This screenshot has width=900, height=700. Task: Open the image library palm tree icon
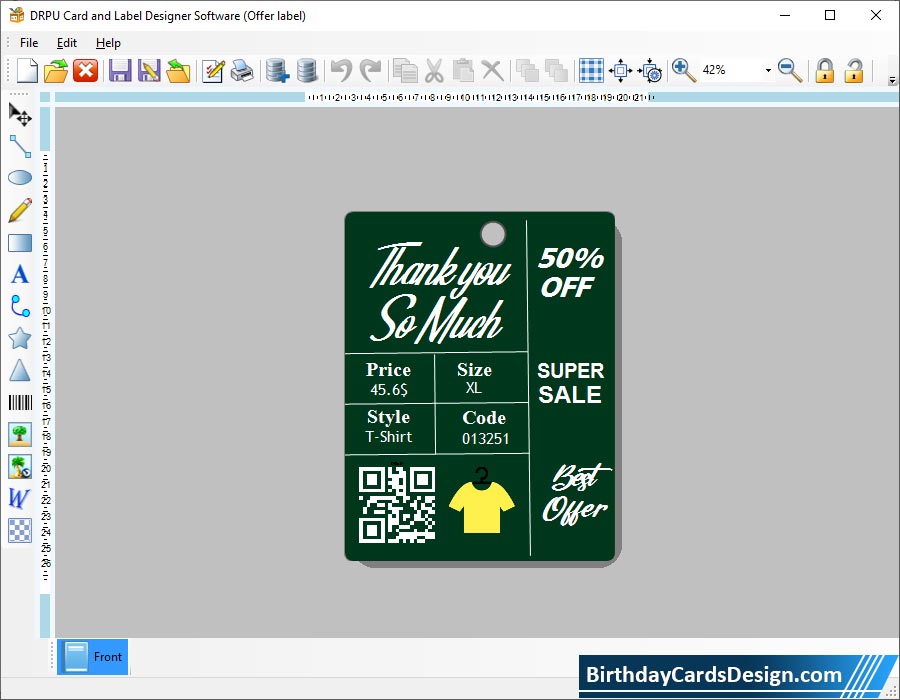(x=20, y=466)
